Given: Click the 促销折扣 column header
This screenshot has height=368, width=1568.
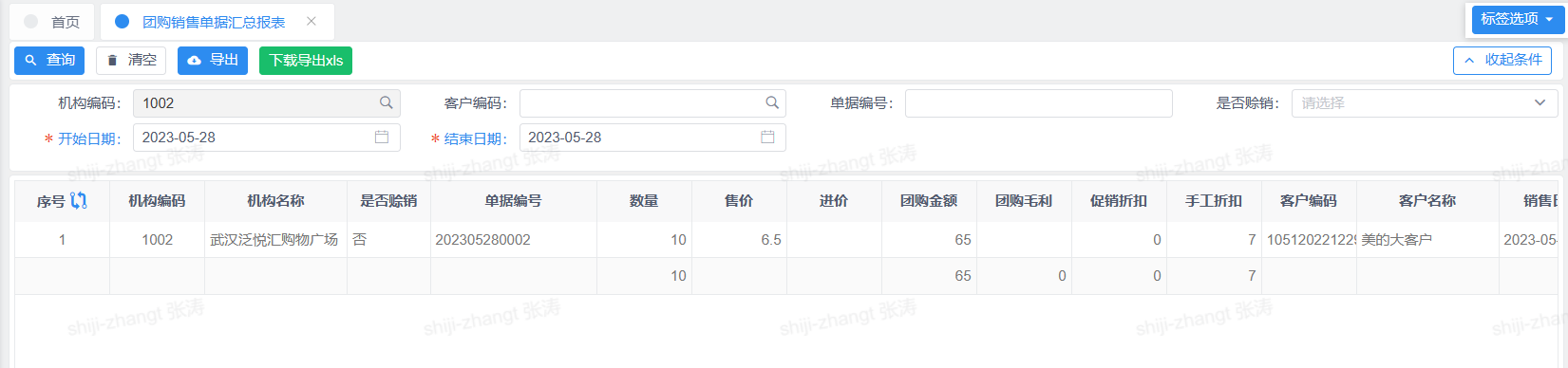Looking at the screenshot, I should pos(1119,201).
